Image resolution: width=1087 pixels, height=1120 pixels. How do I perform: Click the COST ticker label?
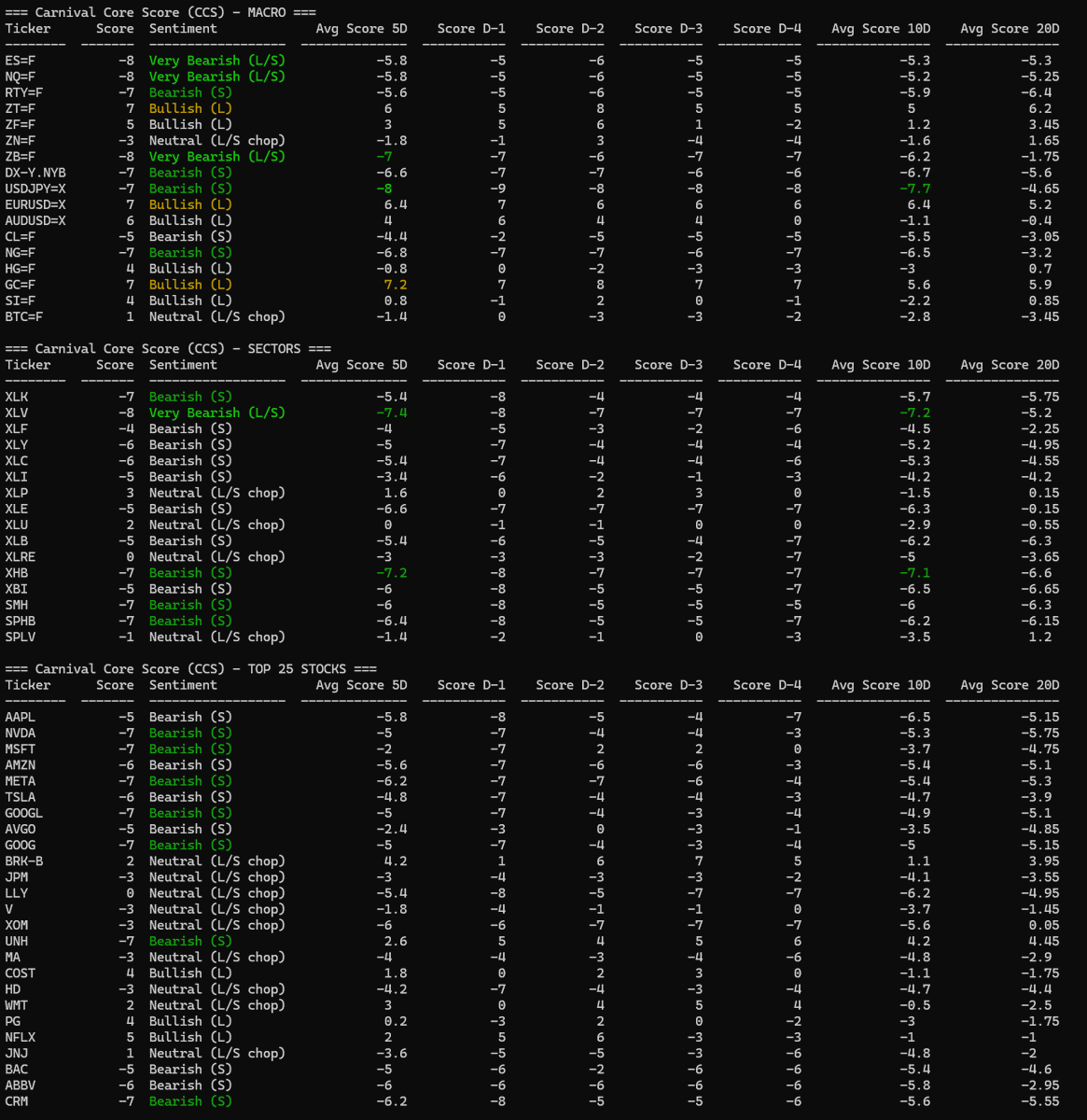[x=21, y=973]
